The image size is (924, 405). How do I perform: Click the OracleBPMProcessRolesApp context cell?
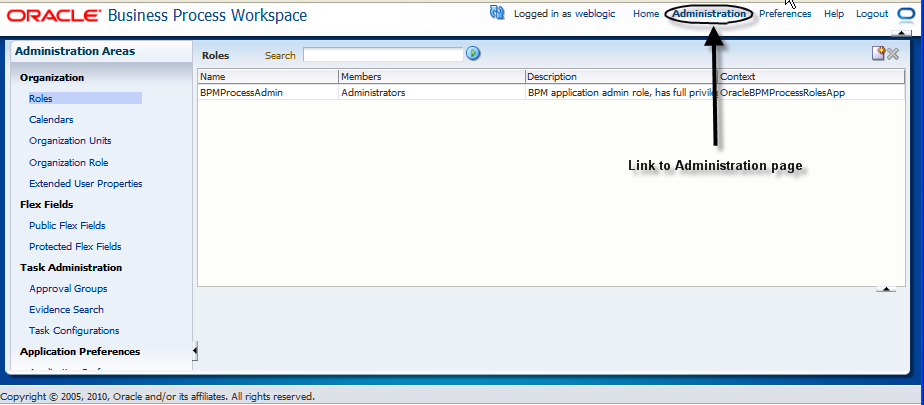pyautogui.click(x=811, y=93)
